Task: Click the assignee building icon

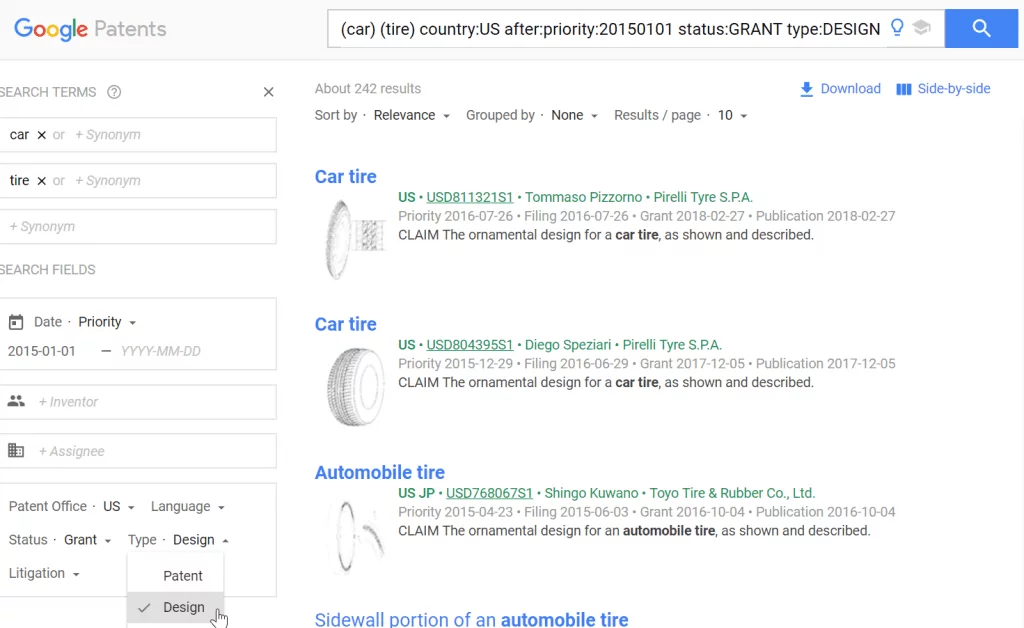Action: click(16, 450)
